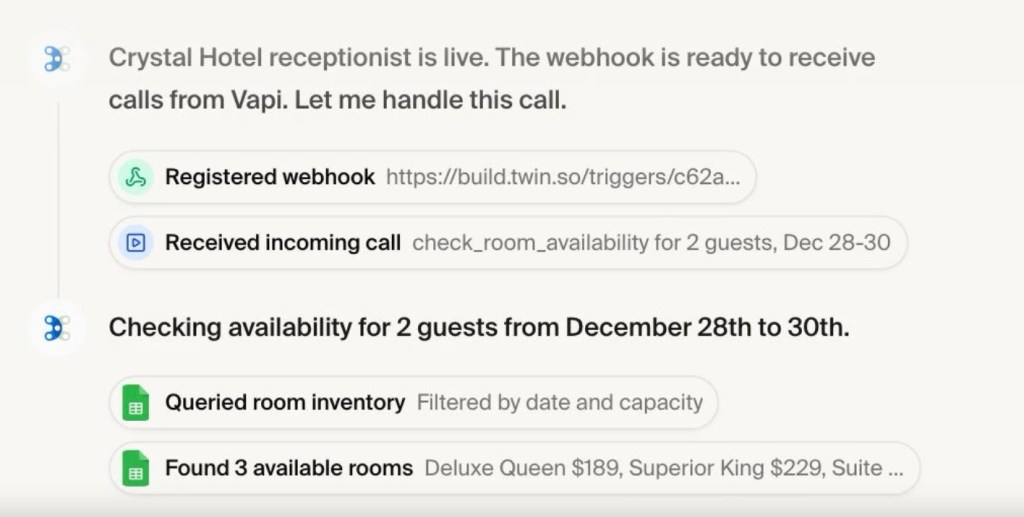Expand the truncated room list ellipsis after Suite
Screen dimensions: 1024x517
[x=895, y=468]
